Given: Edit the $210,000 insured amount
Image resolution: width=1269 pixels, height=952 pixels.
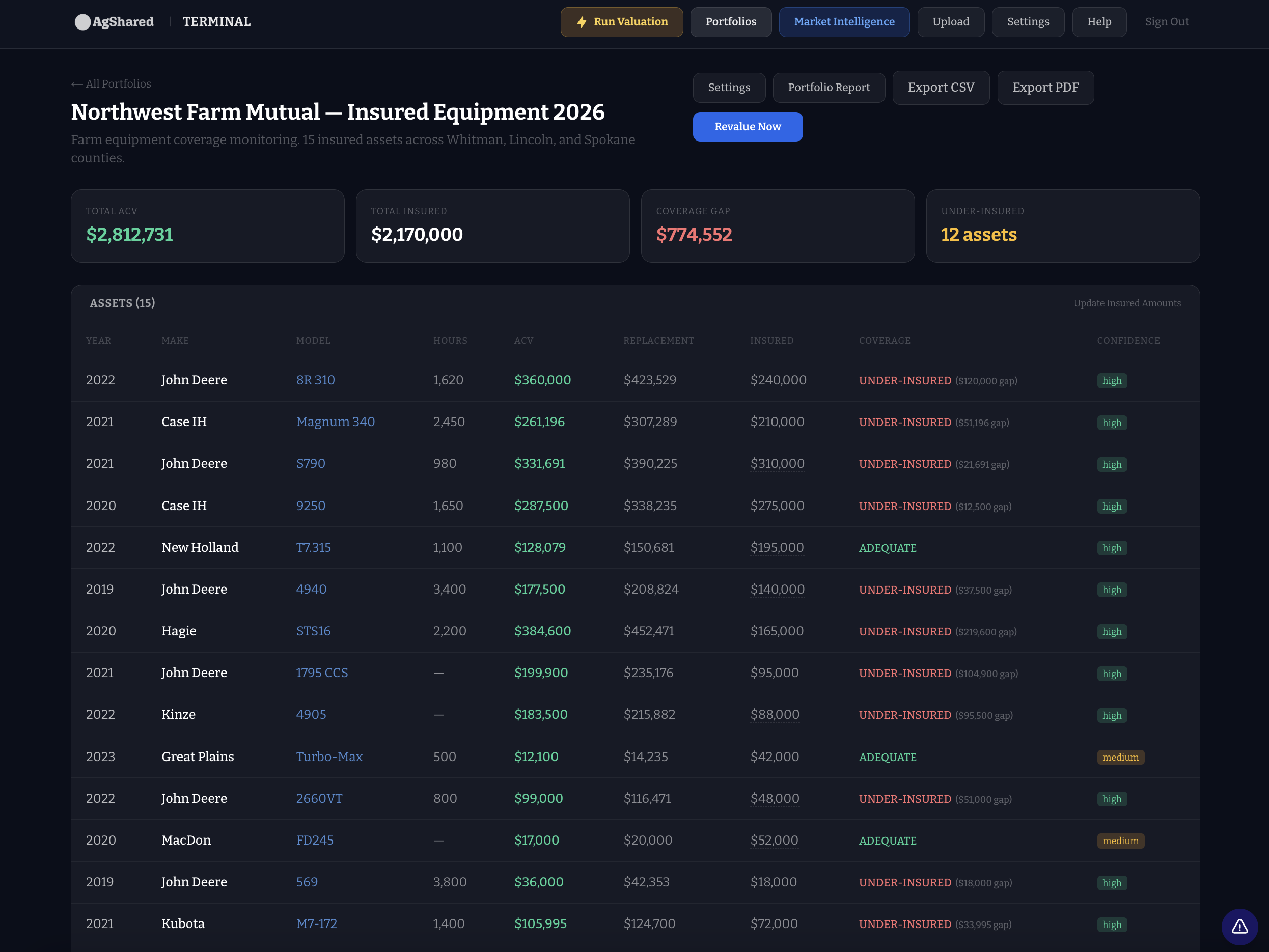Looking at the screenshot, I should pos(777,422).
